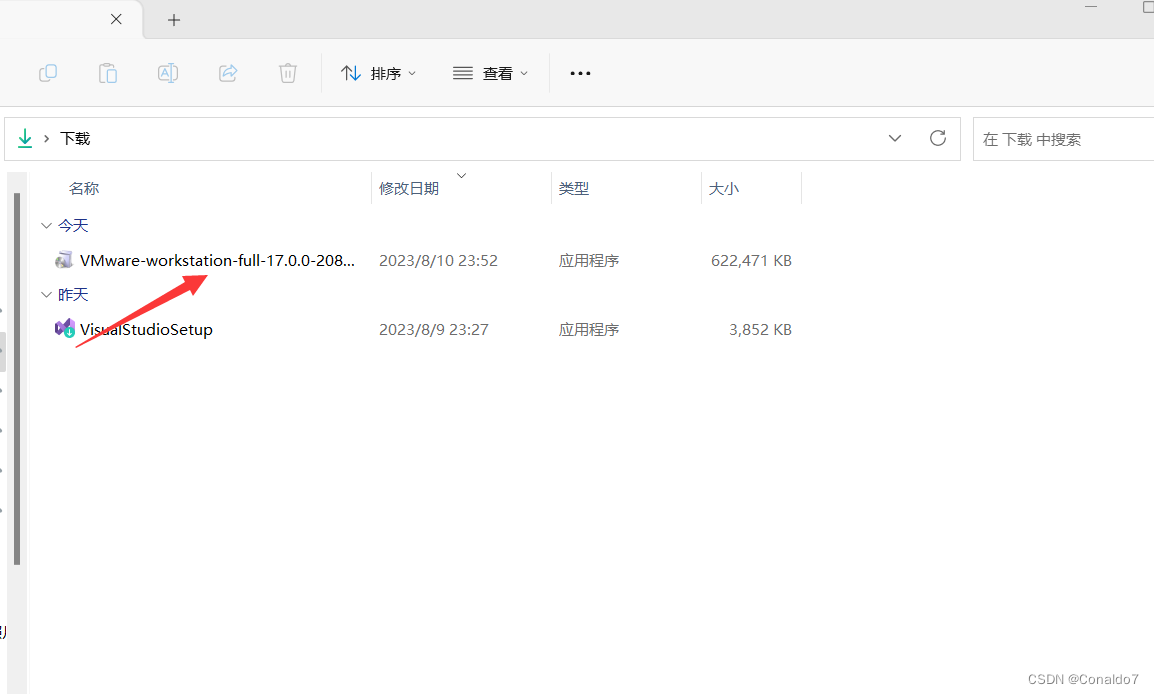Collapse the 昨天 group

46,294
